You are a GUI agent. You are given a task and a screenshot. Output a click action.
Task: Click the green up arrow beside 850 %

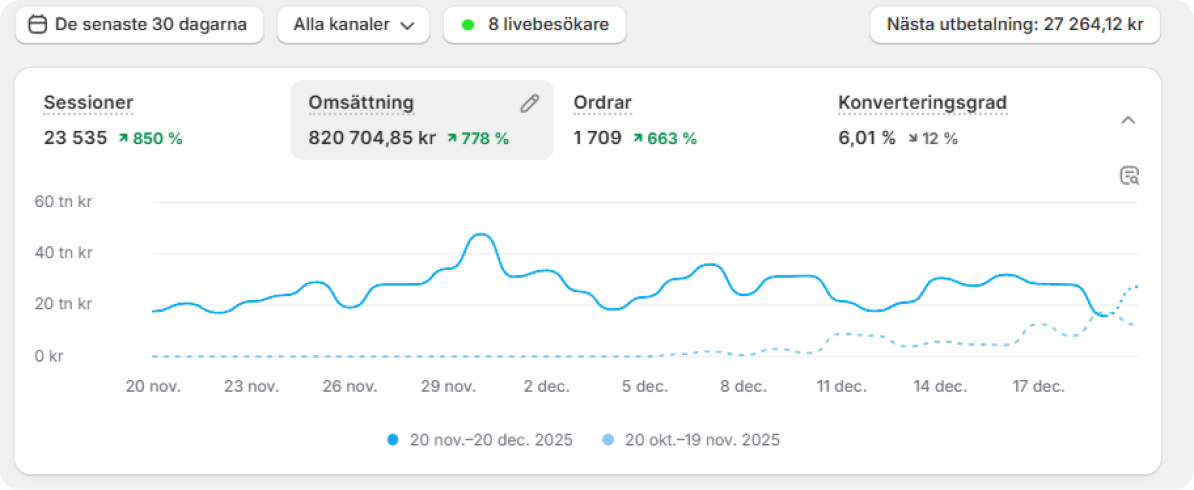(123, 139)
